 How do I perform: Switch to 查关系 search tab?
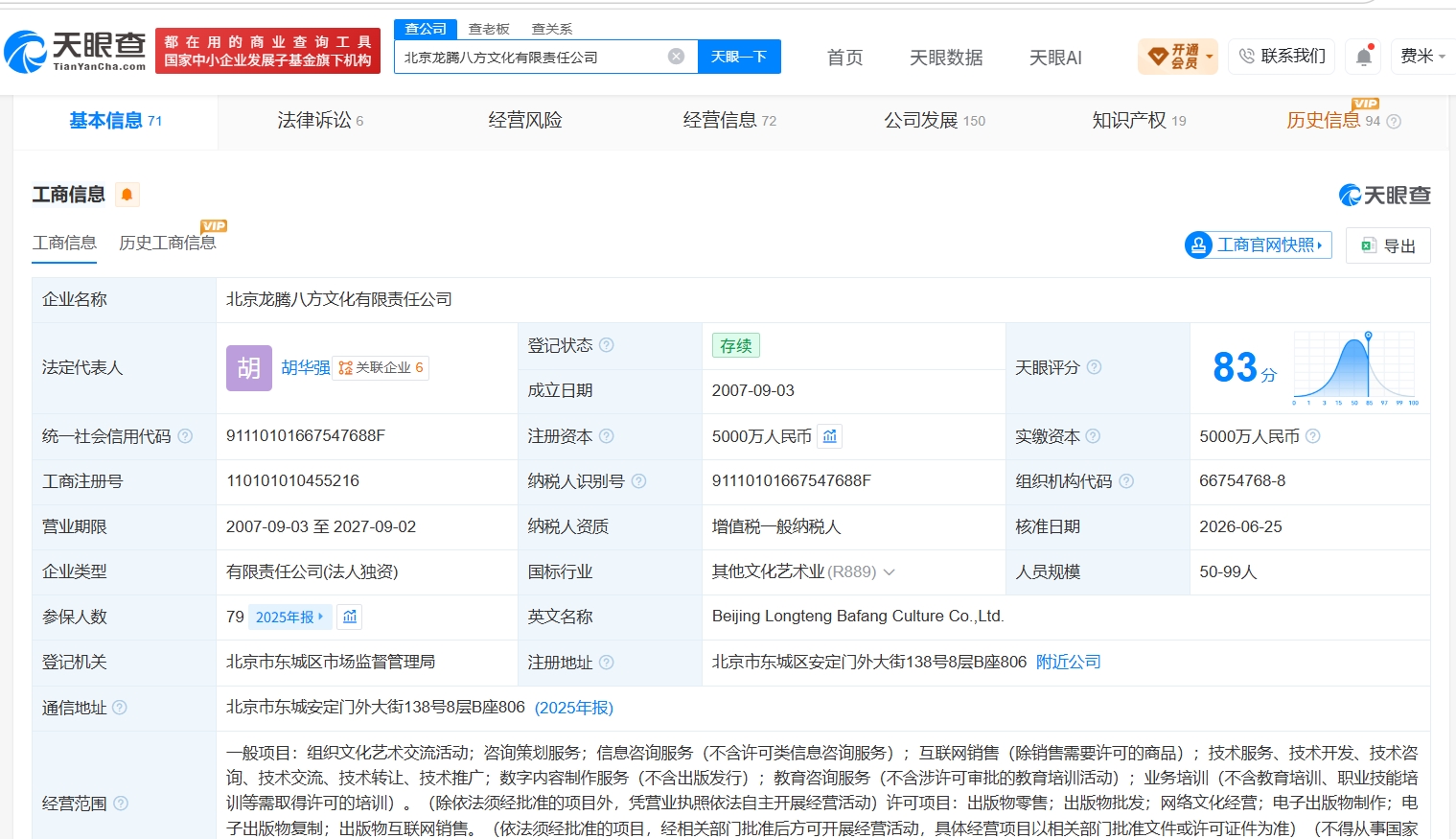click(552, 29)
